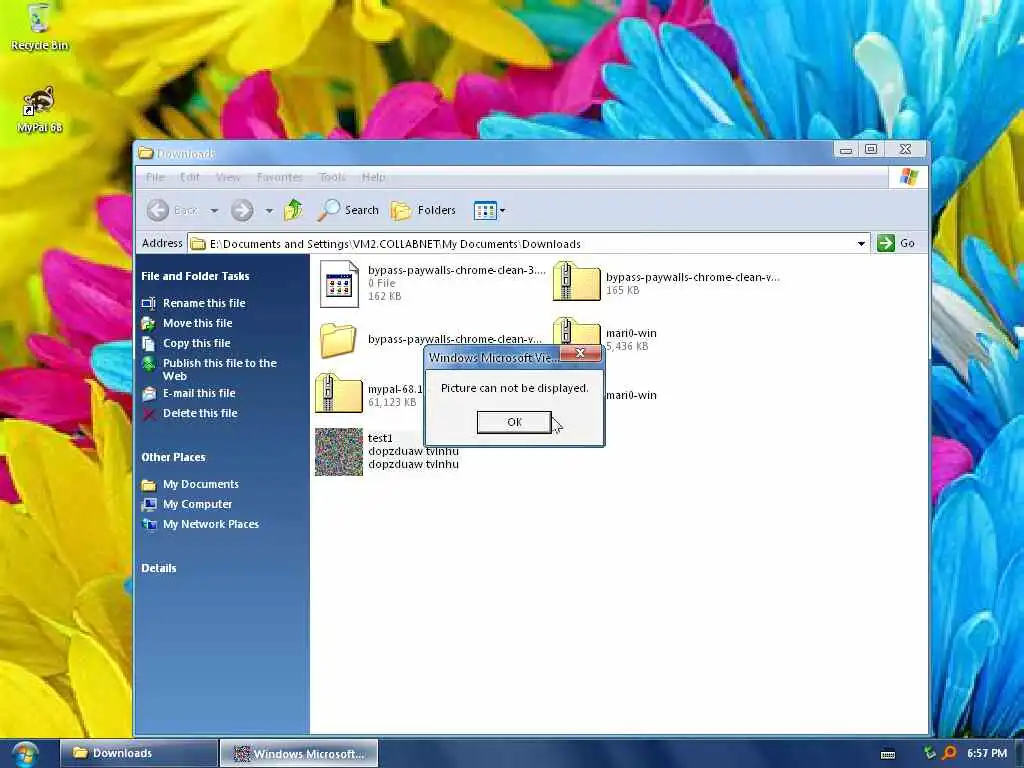Open the Help menu
The width and height of the screenshot is (1024, 768).
373,177
